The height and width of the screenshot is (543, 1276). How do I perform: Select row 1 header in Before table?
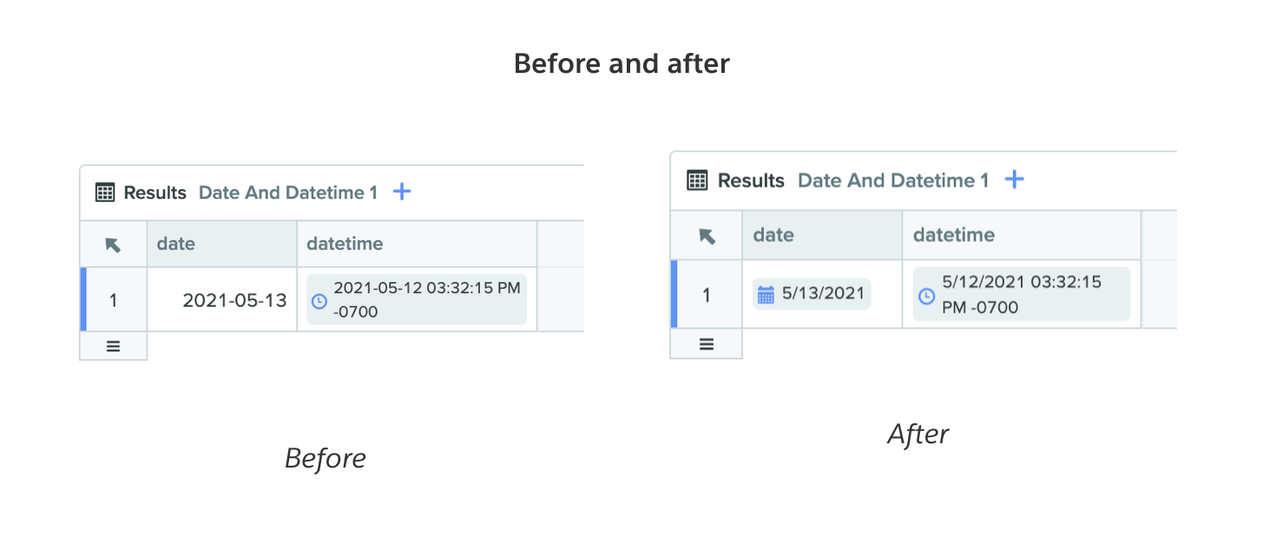pos(113,299)
